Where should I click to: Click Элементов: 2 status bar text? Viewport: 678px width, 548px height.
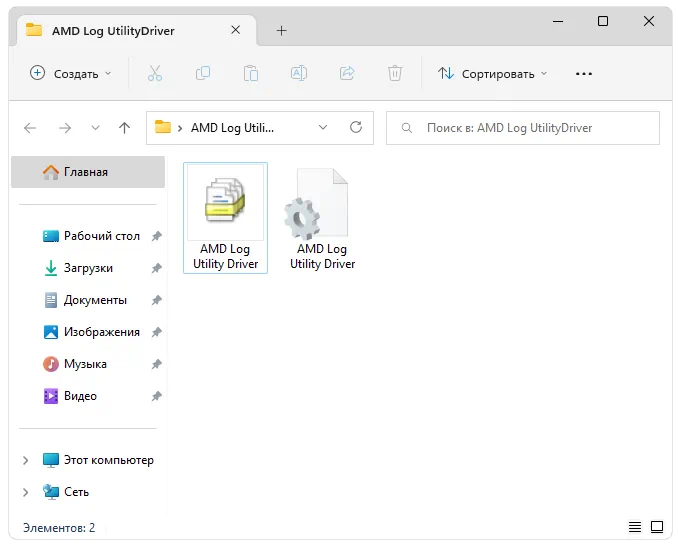59,528
